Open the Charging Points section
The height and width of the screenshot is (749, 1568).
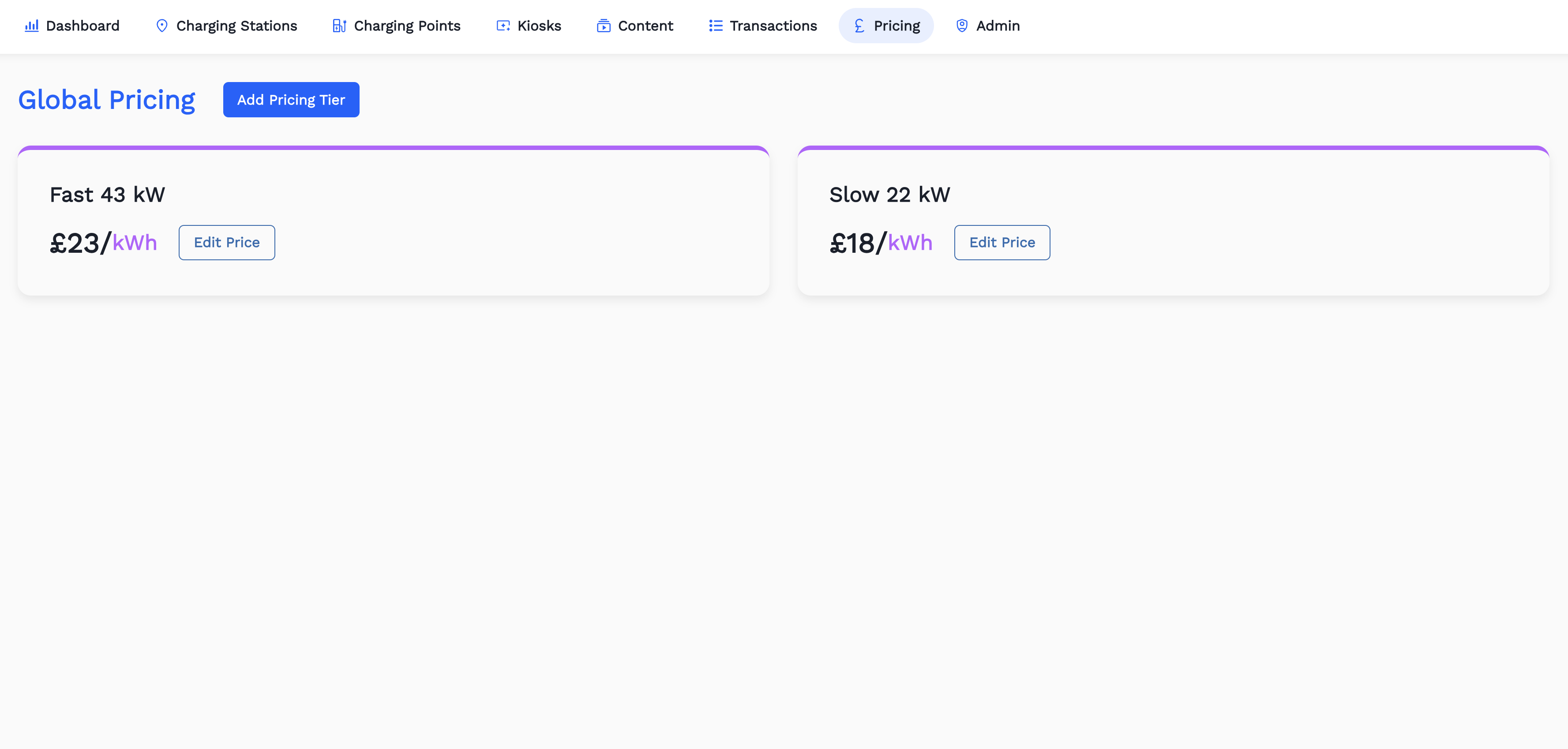(407, 26)
